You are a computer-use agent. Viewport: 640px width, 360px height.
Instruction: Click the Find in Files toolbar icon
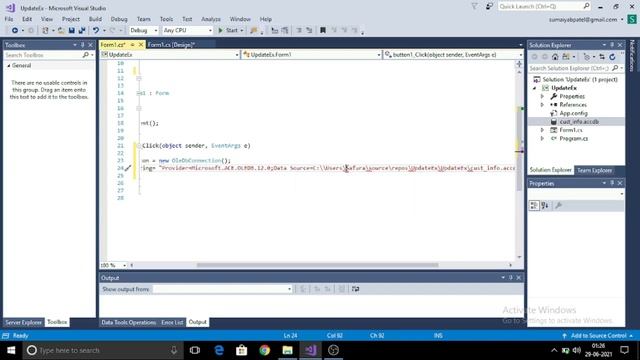tap(254, 30)
